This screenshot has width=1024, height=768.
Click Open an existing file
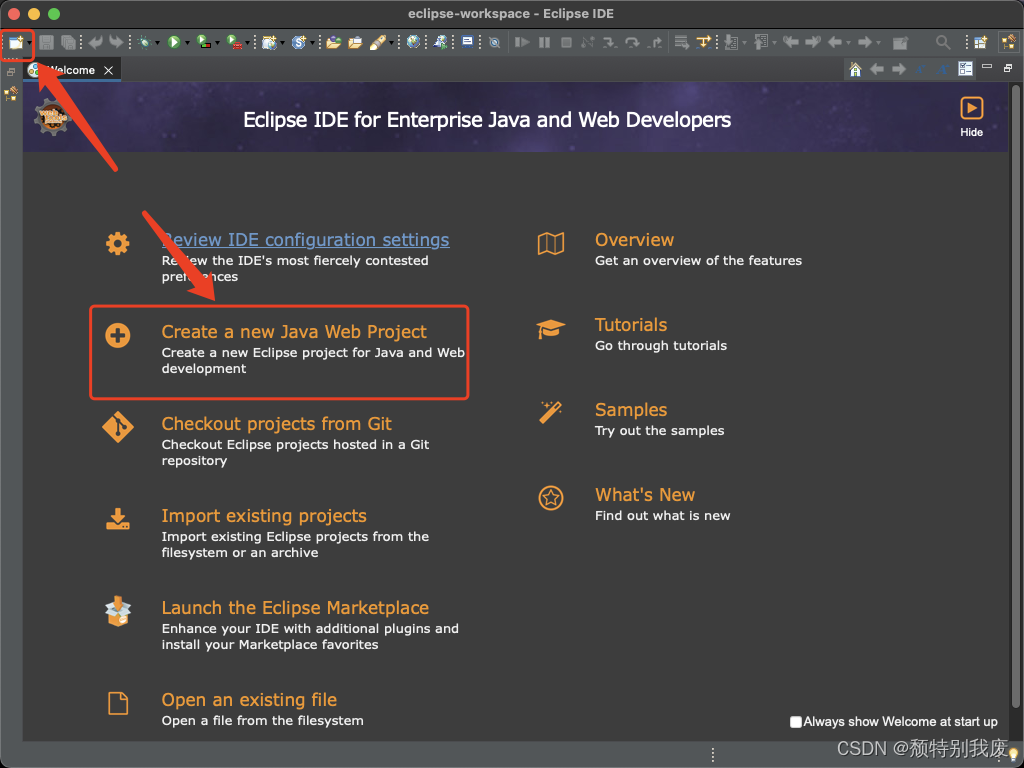[249, 700]
